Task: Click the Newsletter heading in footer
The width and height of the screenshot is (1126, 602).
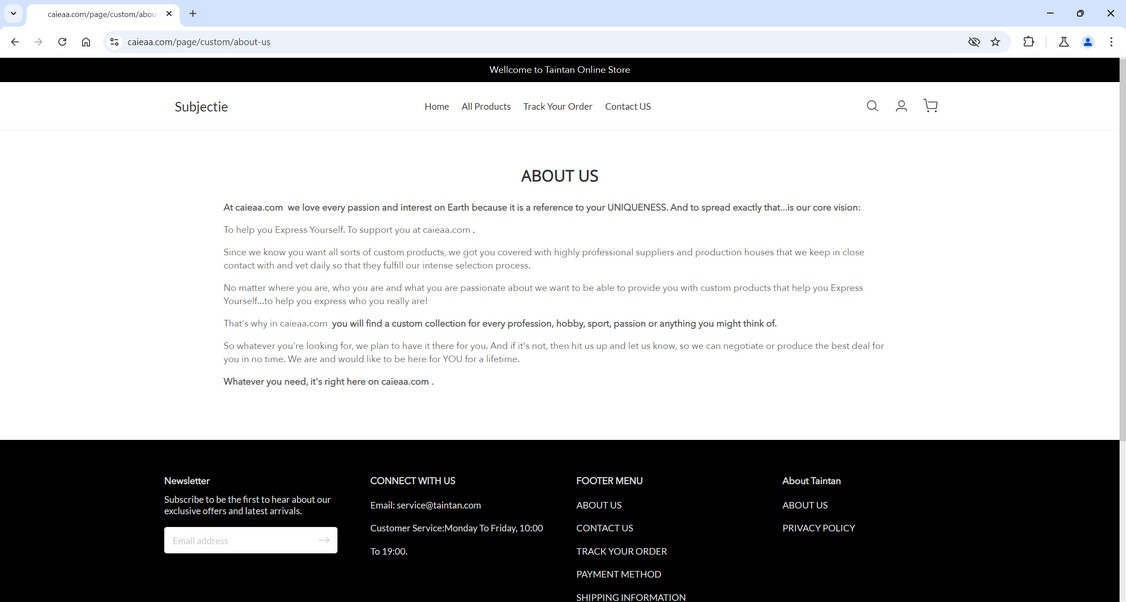Action: (187, 481)
